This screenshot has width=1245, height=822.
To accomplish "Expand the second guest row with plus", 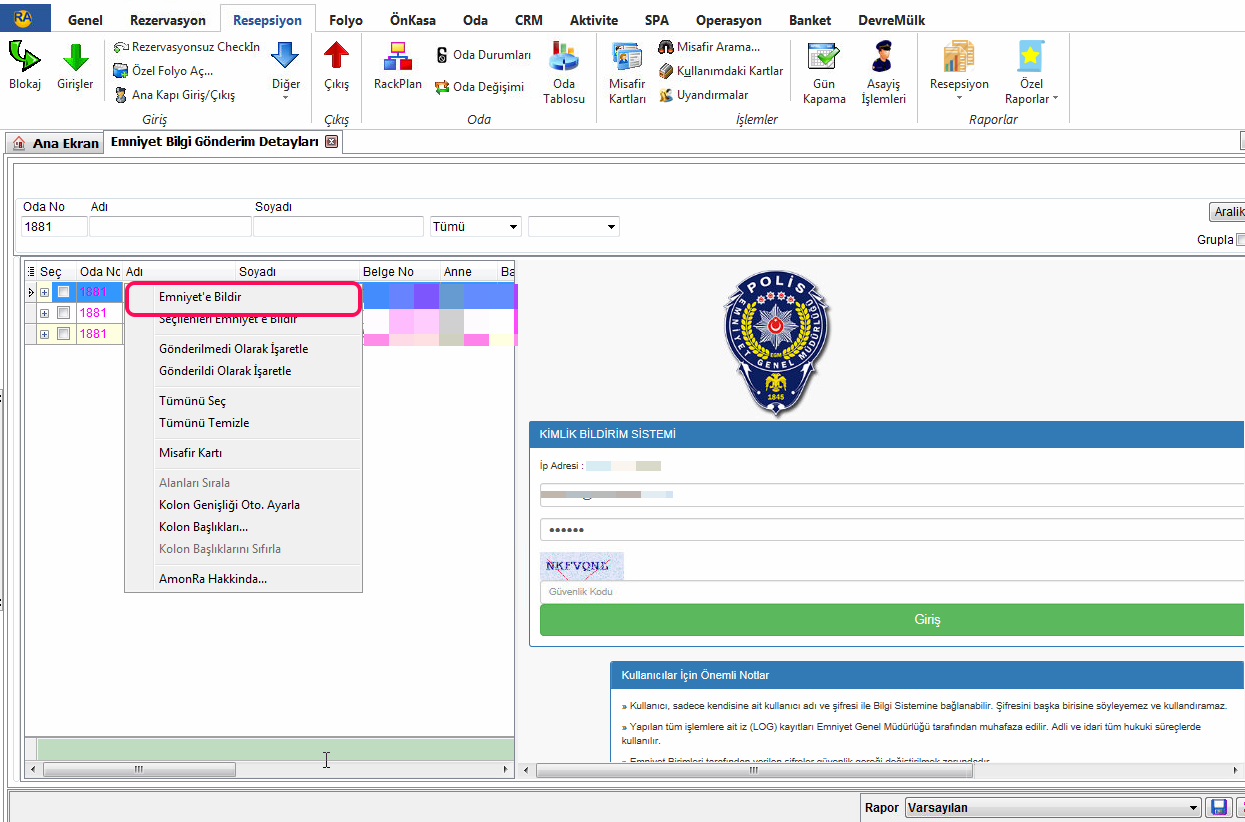I will (44, 313).
